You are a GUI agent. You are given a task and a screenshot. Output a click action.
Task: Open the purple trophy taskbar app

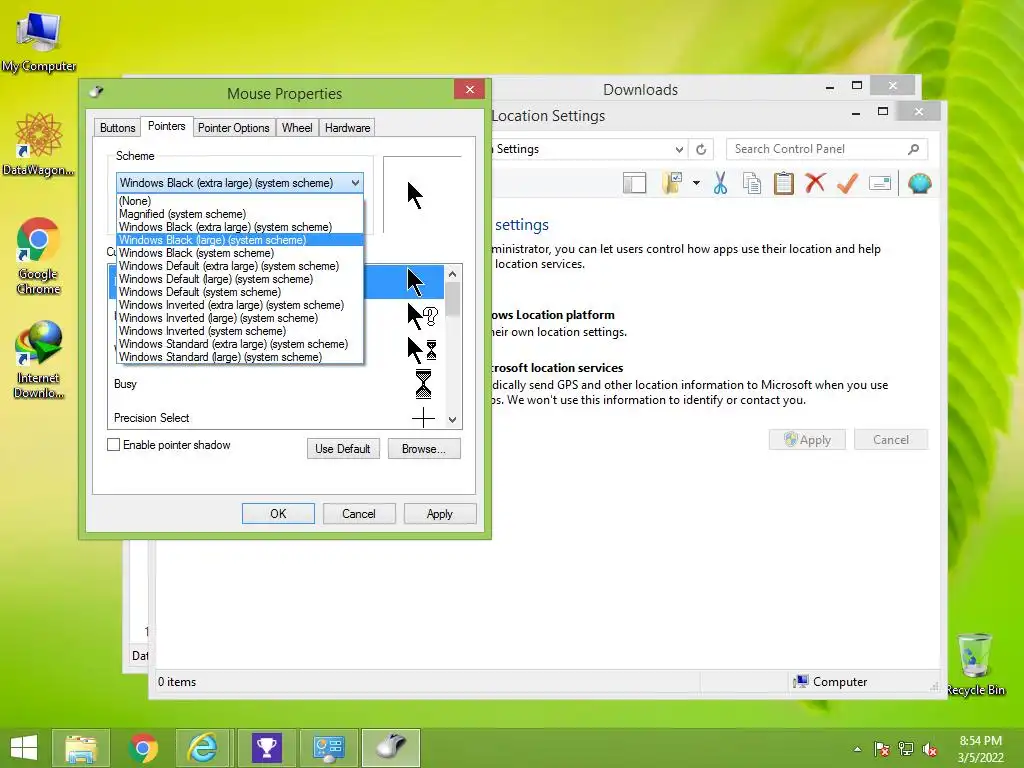pos(266,748)
